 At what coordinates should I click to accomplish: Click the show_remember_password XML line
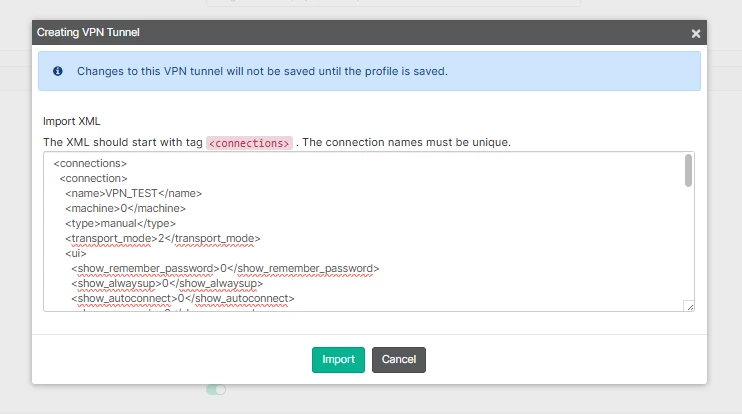point(225,269)
